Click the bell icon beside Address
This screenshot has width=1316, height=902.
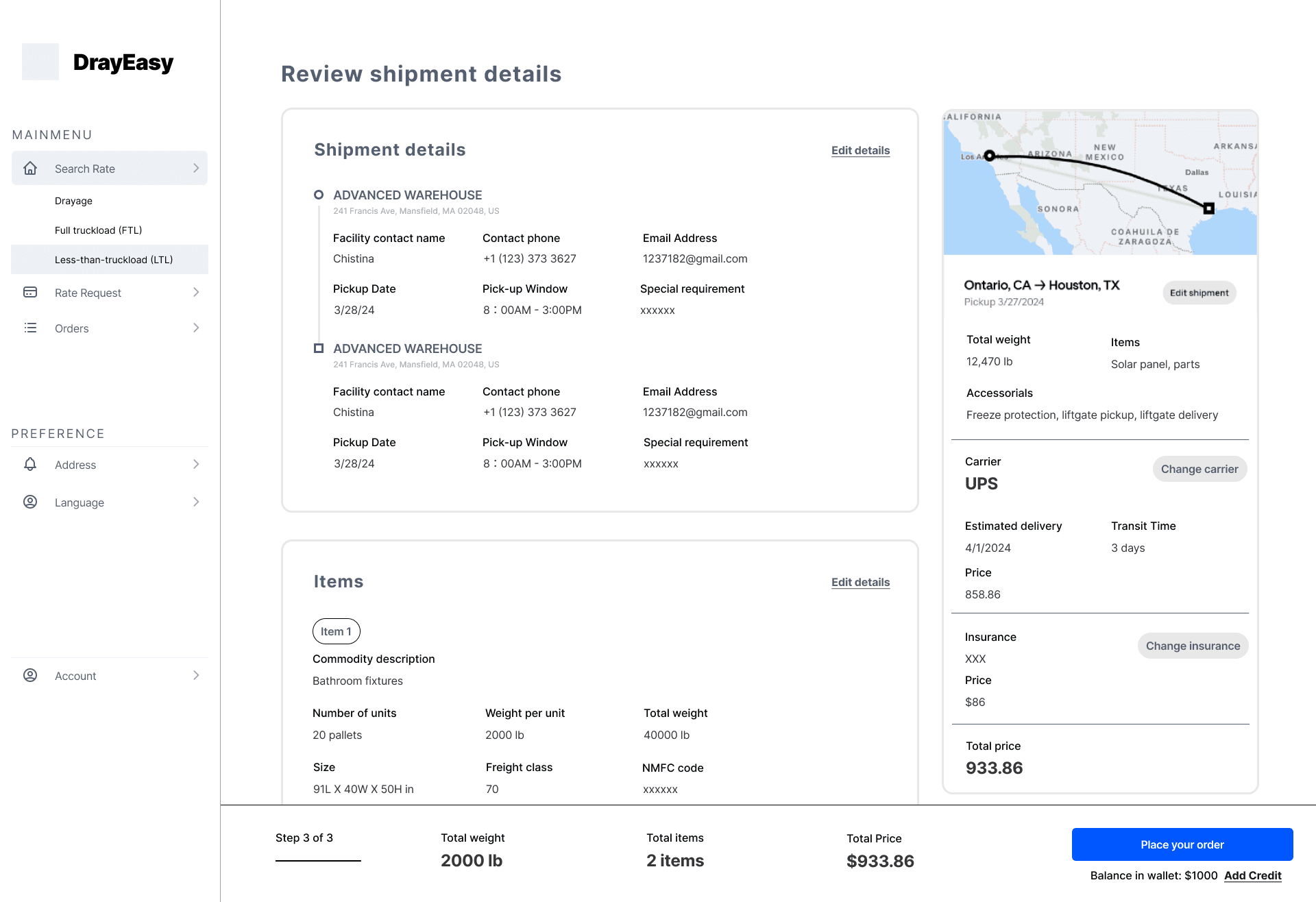point(30,464)
